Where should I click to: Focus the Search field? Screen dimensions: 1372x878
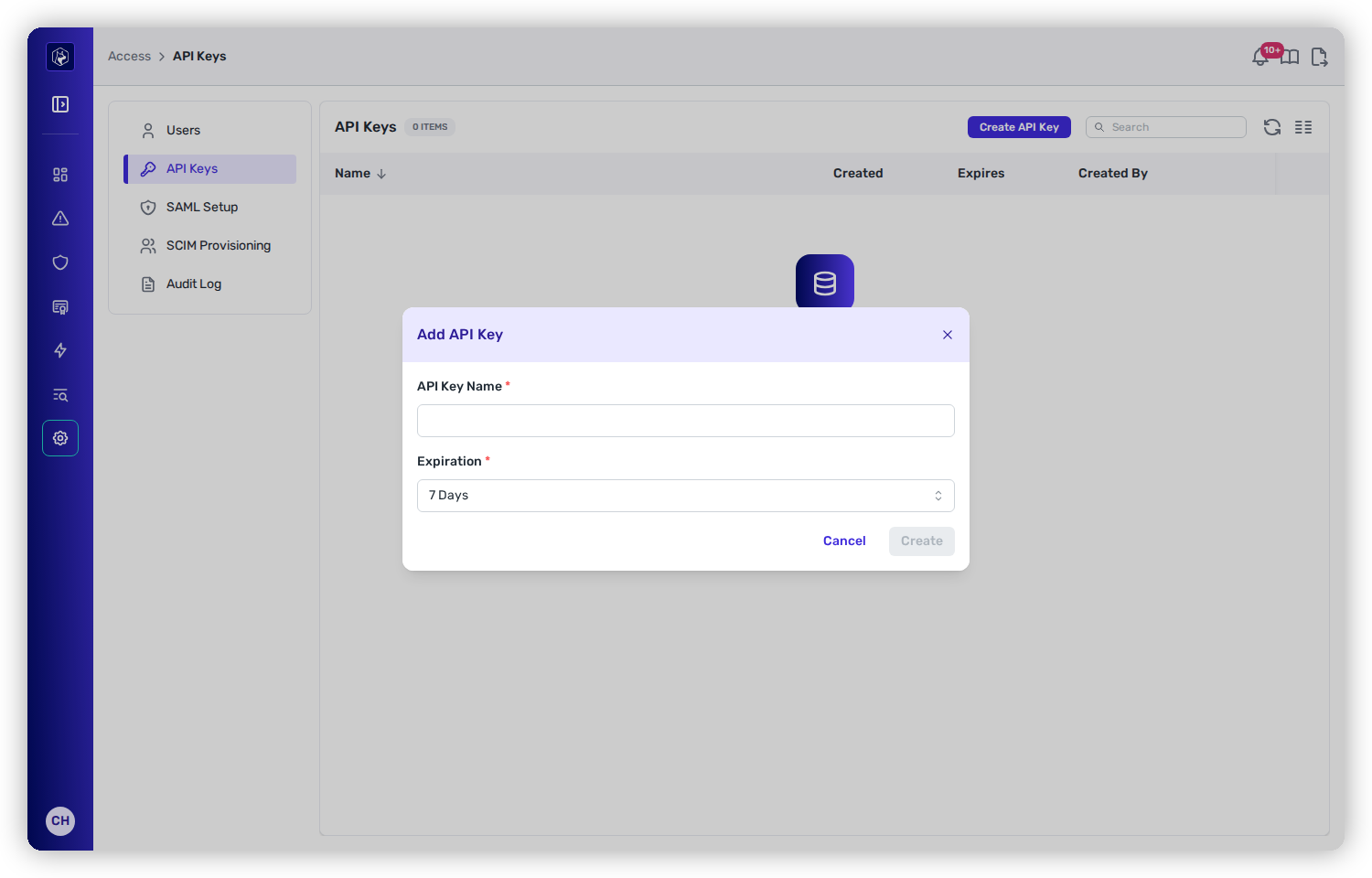click(1166, 127)
